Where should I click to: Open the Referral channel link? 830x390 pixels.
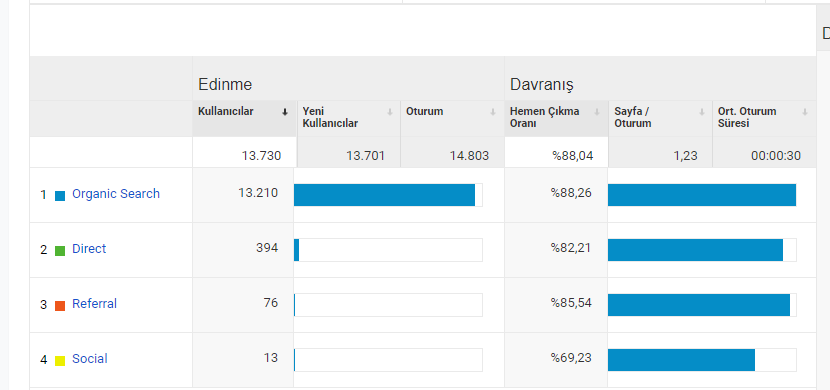click(x=94, y=304)
